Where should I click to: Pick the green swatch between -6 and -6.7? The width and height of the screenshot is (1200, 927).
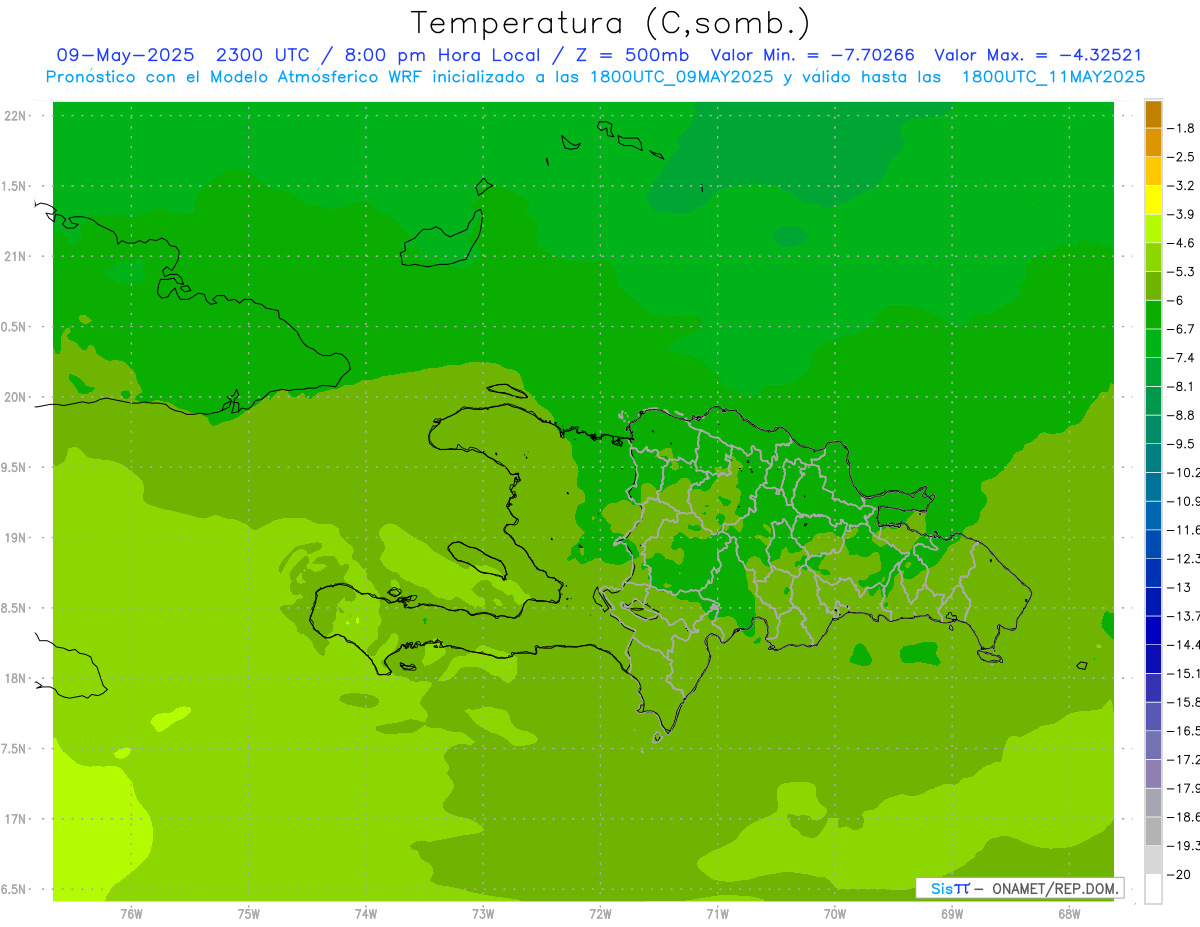(x=1153, y=315)
